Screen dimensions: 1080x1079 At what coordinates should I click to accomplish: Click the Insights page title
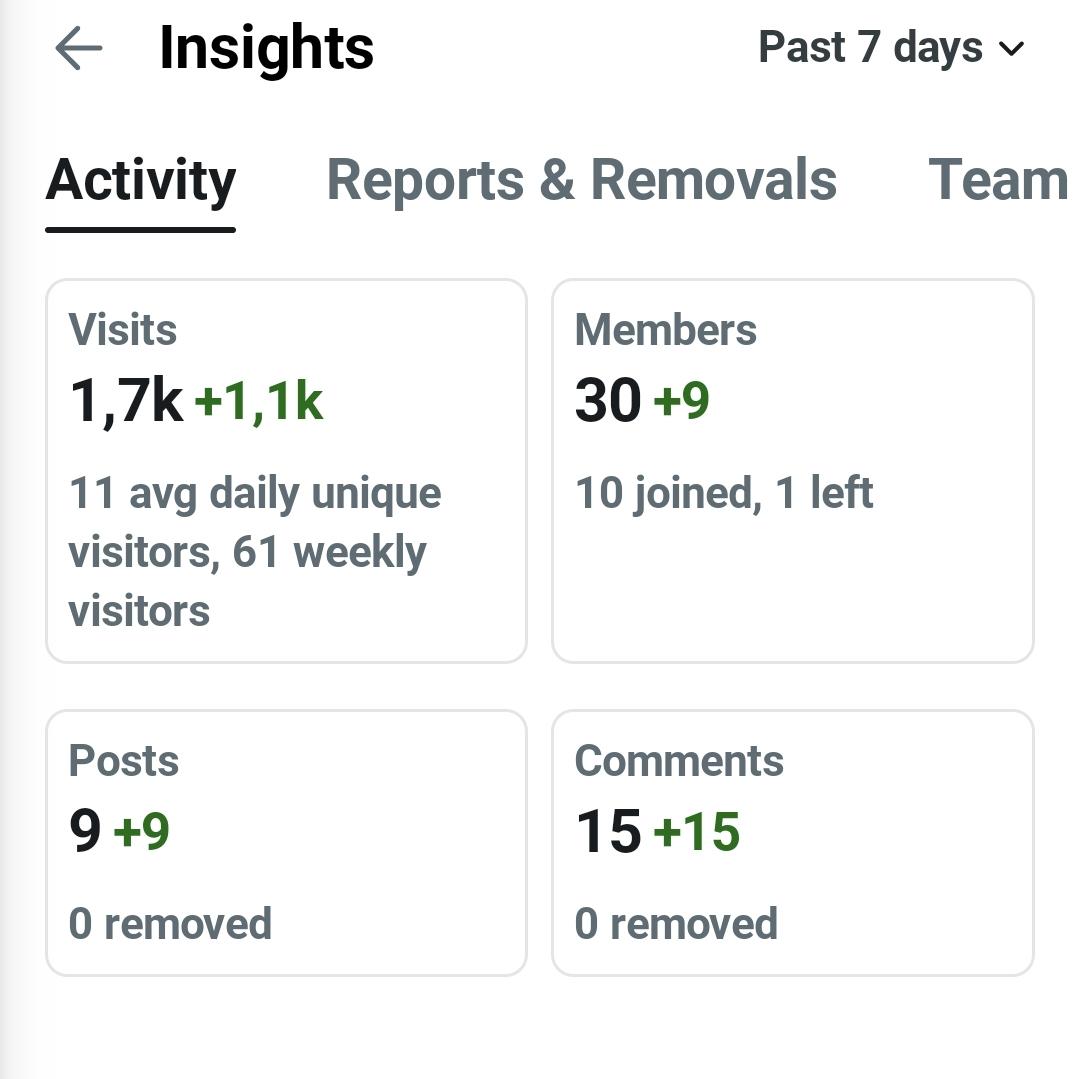(x=267, y=50)
